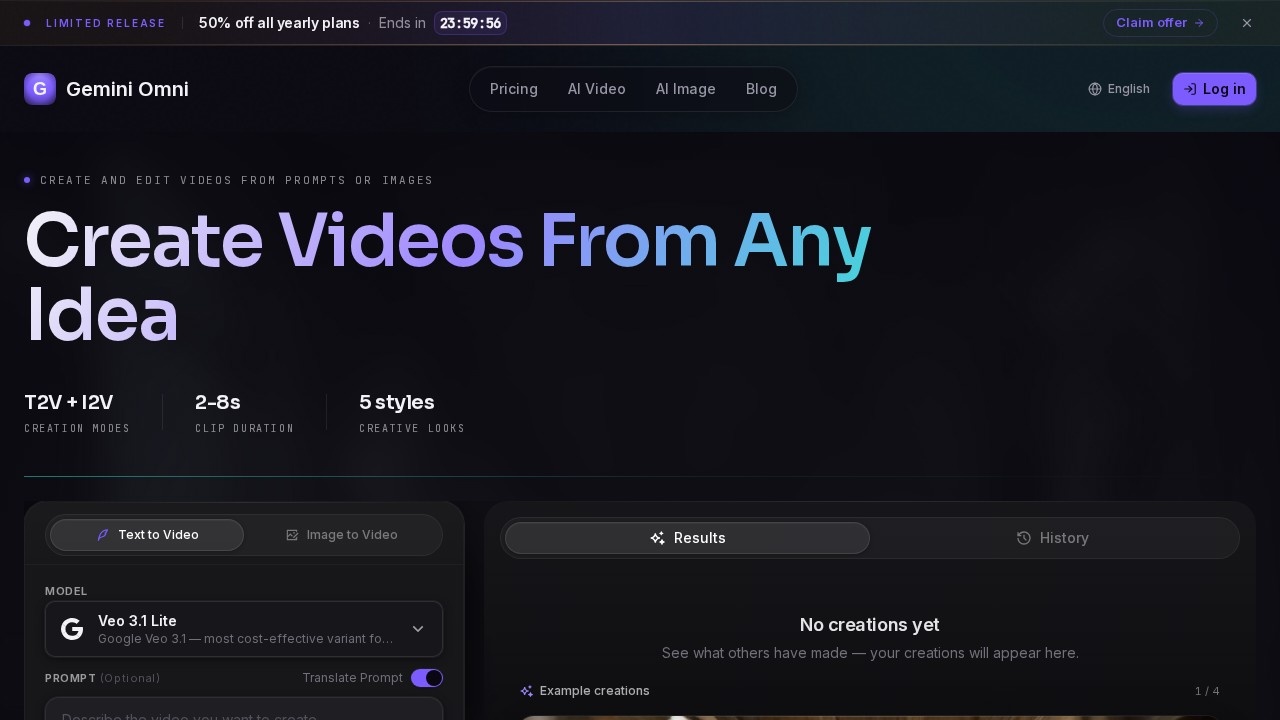Switch to the Text to Video tab
Screen dimensions: 1280x720
[147, 535]
